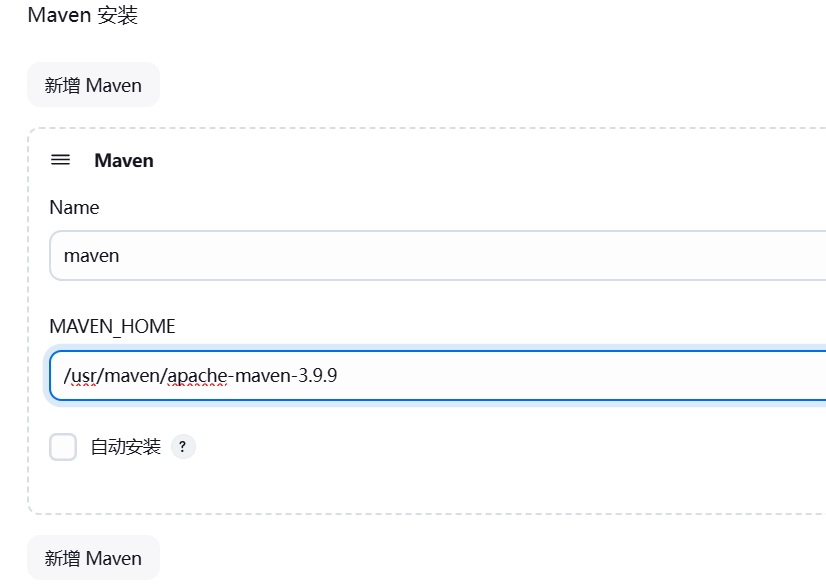Click the top 新增 Maven button
The height and width of the screenshot is (585, 826).
pos(93,85)
